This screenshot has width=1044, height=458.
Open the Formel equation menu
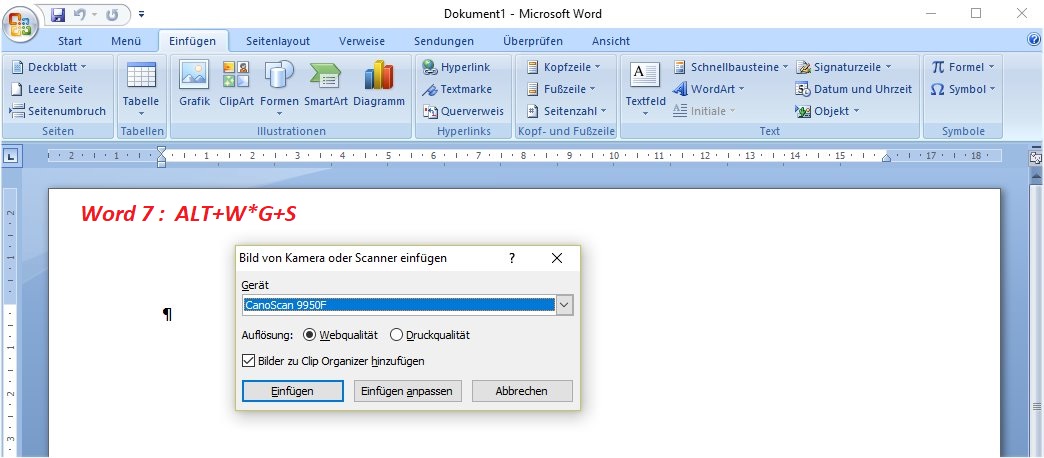point(963,67)
